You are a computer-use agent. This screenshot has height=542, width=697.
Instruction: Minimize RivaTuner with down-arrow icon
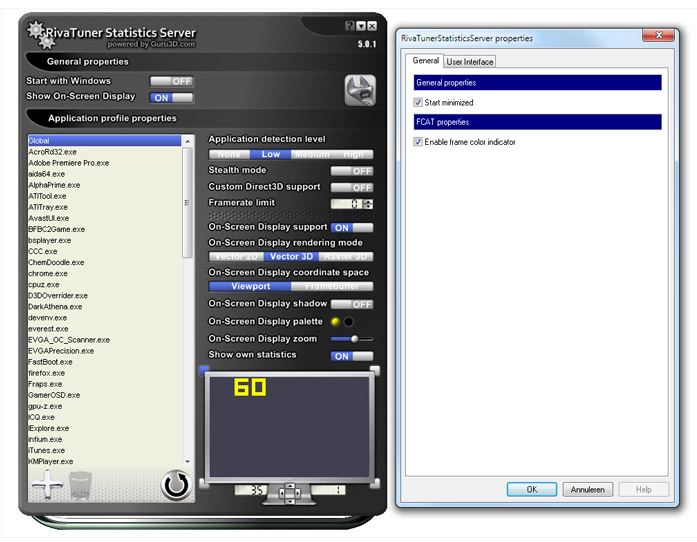point(361,26)
